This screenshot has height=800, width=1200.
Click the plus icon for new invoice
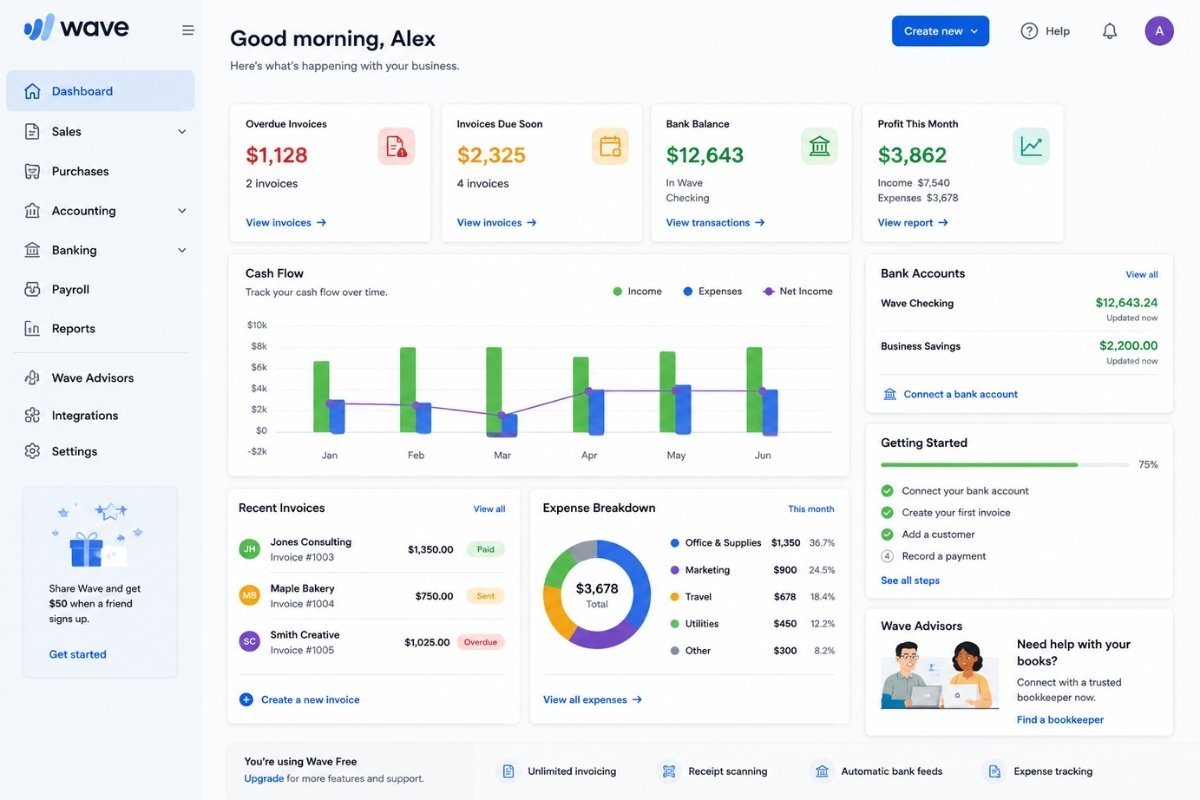click(x=246, y=699)
